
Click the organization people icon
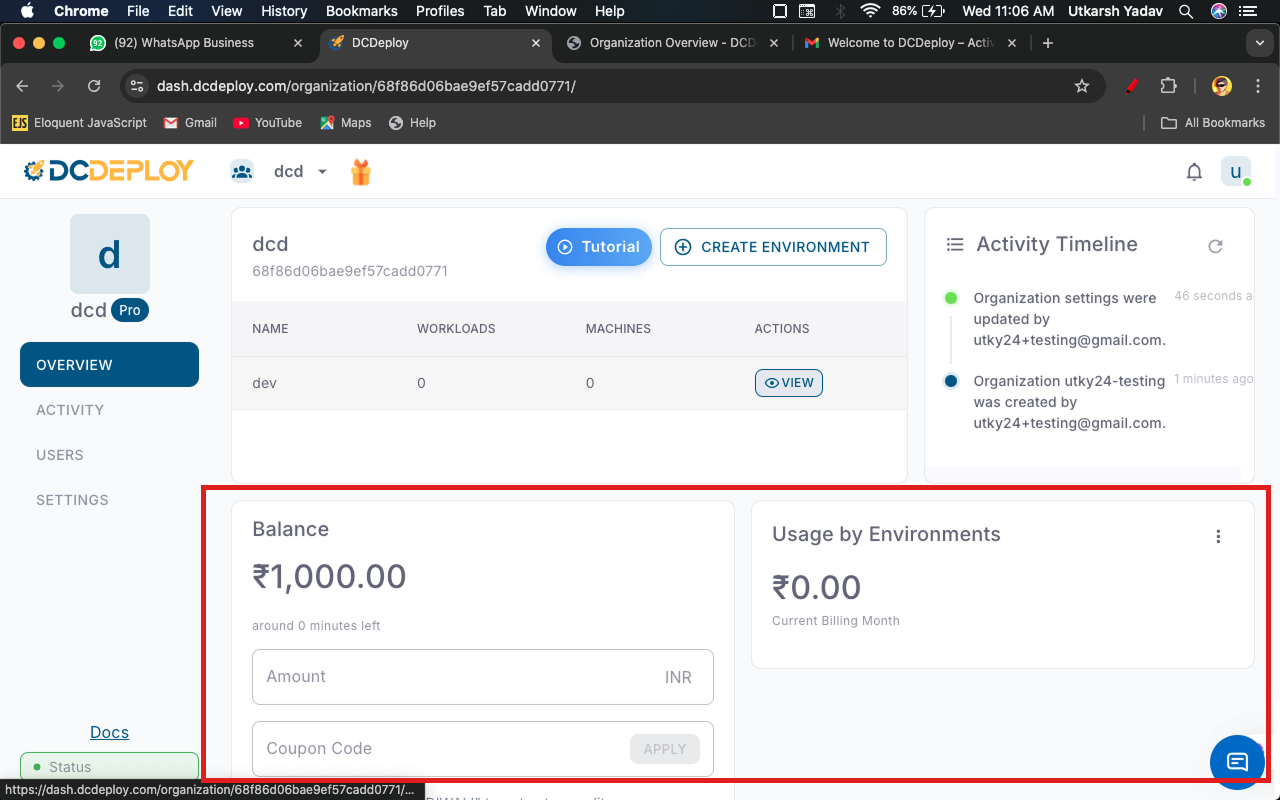pyautogui.click(x=242, y=172)
